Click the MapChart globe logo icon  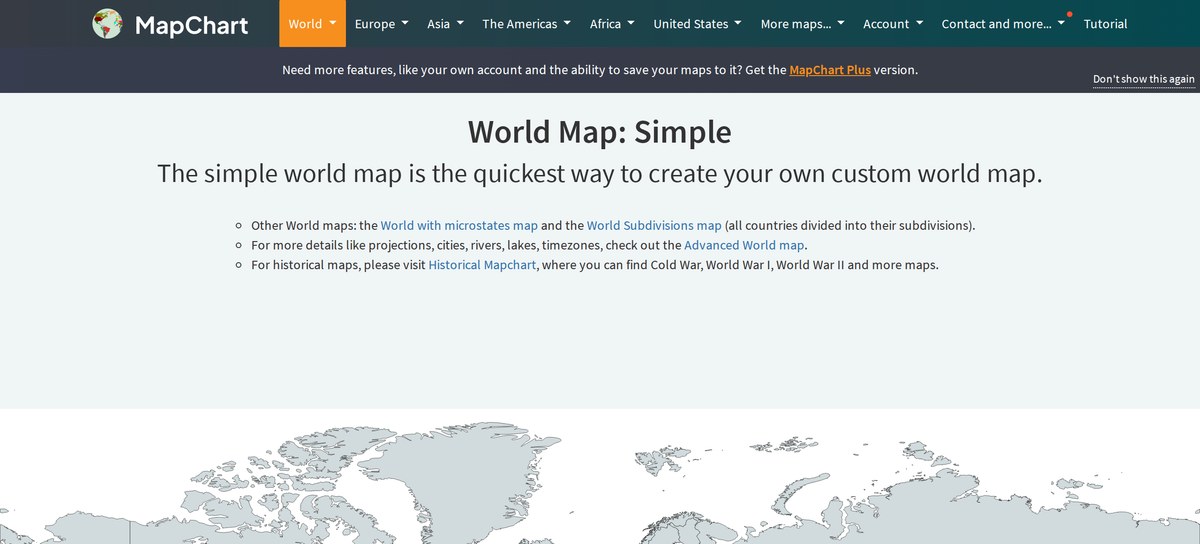[x=107, y=24]
